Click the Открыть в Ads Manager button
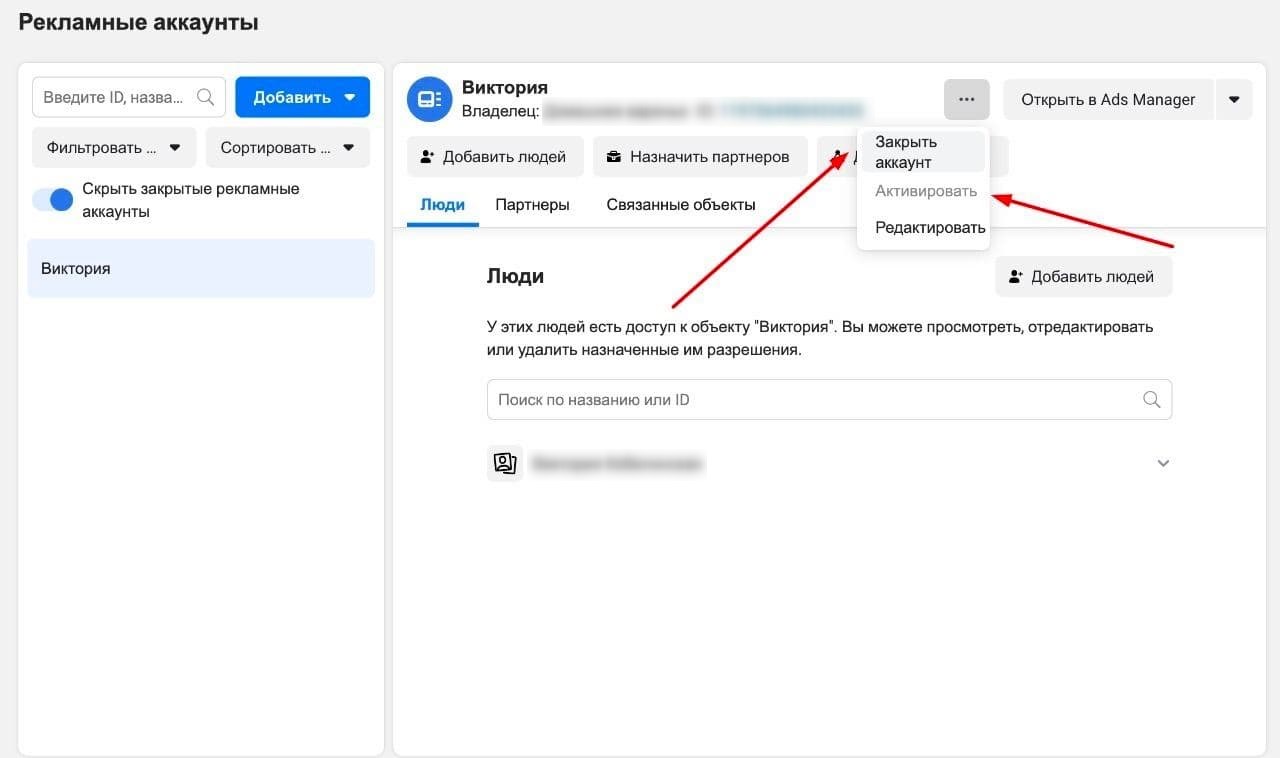The image size is (1280, 758). [1108, 99]
